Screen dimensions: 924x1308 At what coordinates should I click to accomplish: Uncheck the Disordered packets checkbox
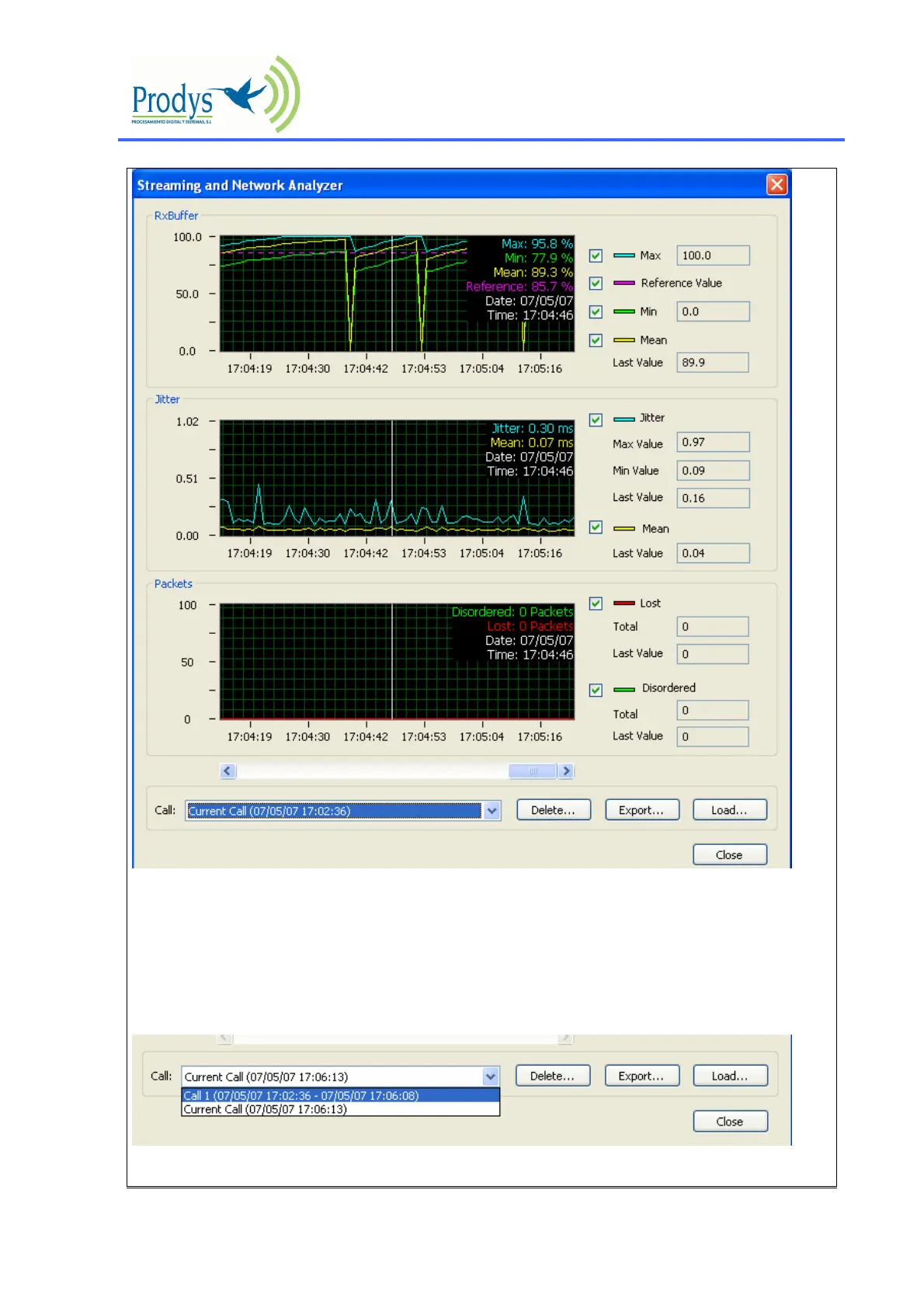(596, 690)
